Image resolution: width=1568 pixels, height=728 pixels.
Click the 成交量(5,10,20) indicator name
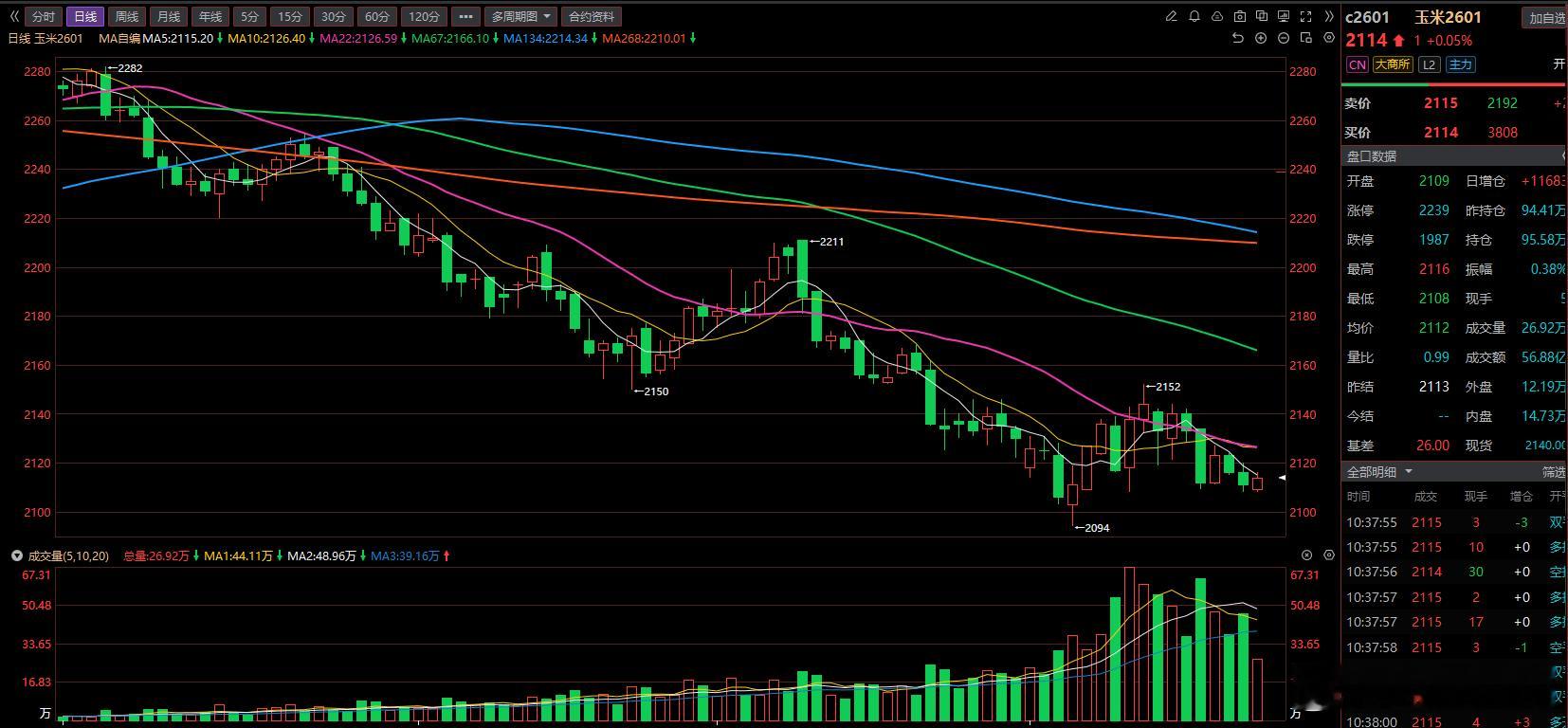tap(68, 555)
